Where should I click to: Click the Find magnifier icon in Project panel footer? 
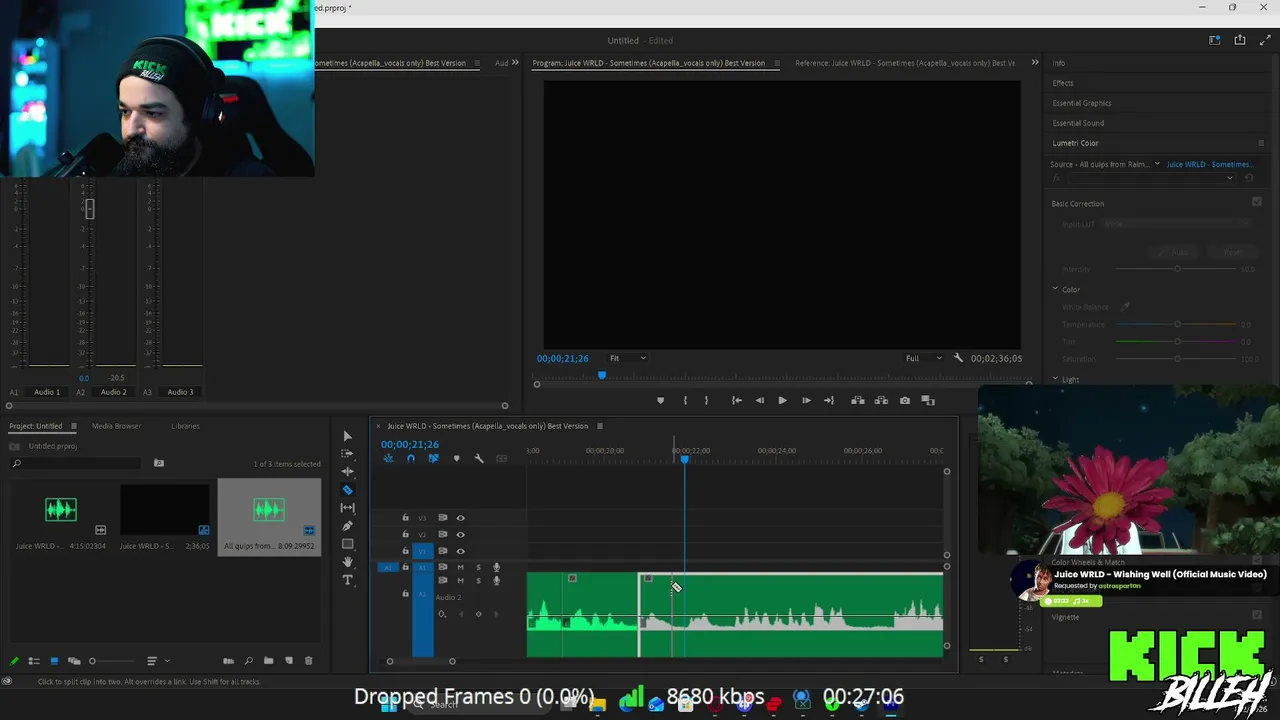249,661
